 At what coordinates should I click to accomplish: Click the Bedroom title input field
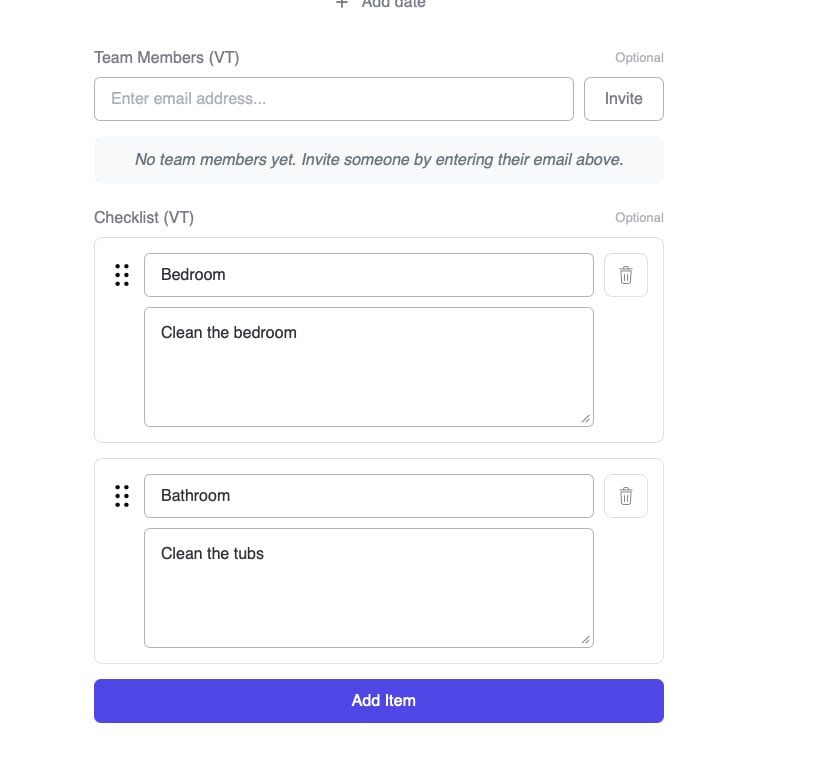coord(368,275)
